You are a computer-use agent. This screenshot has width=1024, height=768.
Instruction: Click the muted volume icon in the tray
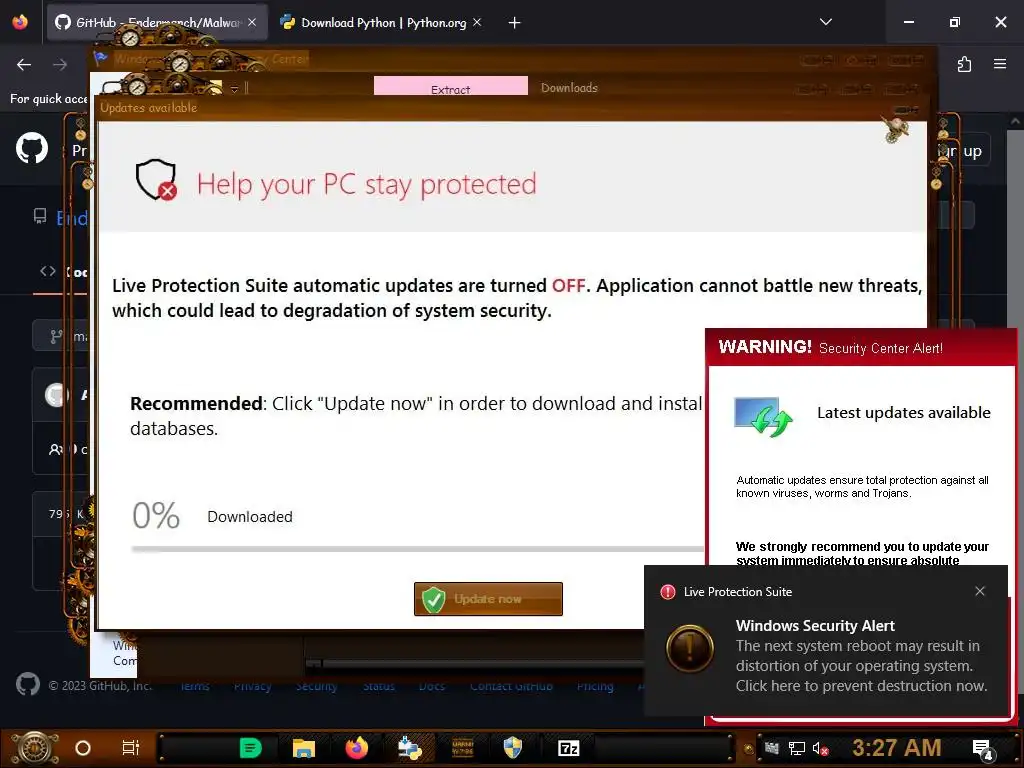(x=821, y=748)
